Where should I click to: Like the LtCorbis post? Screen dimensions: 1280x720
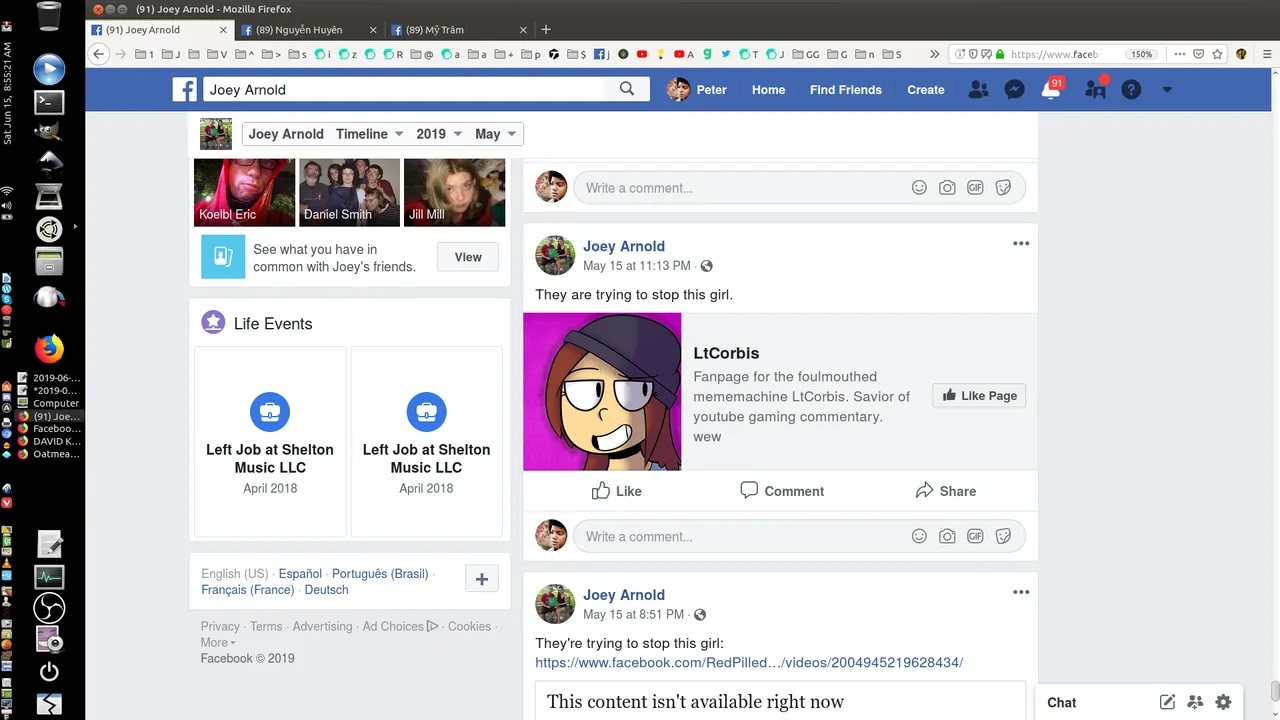pos(616,491)
